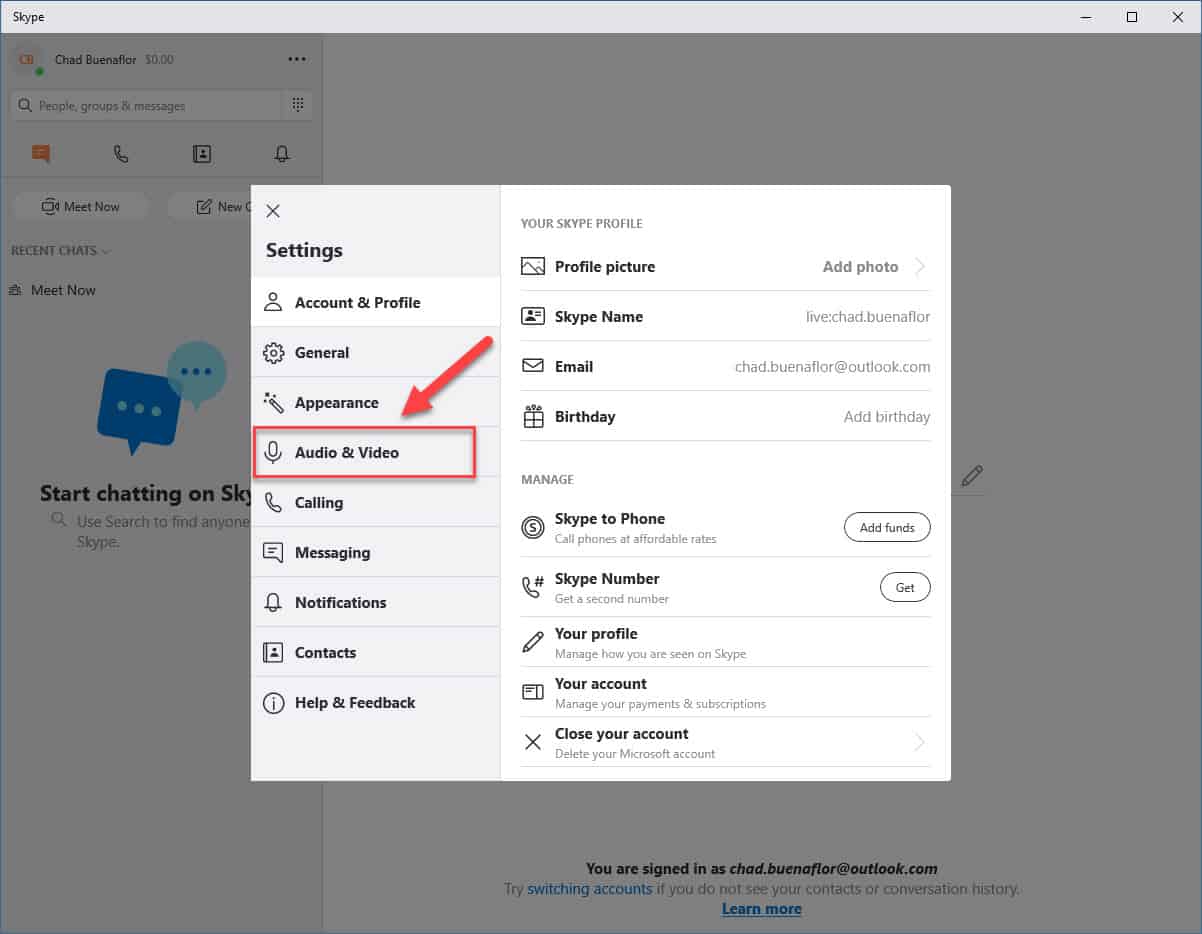Click the CB profile avatar

(x=26, y=59)
